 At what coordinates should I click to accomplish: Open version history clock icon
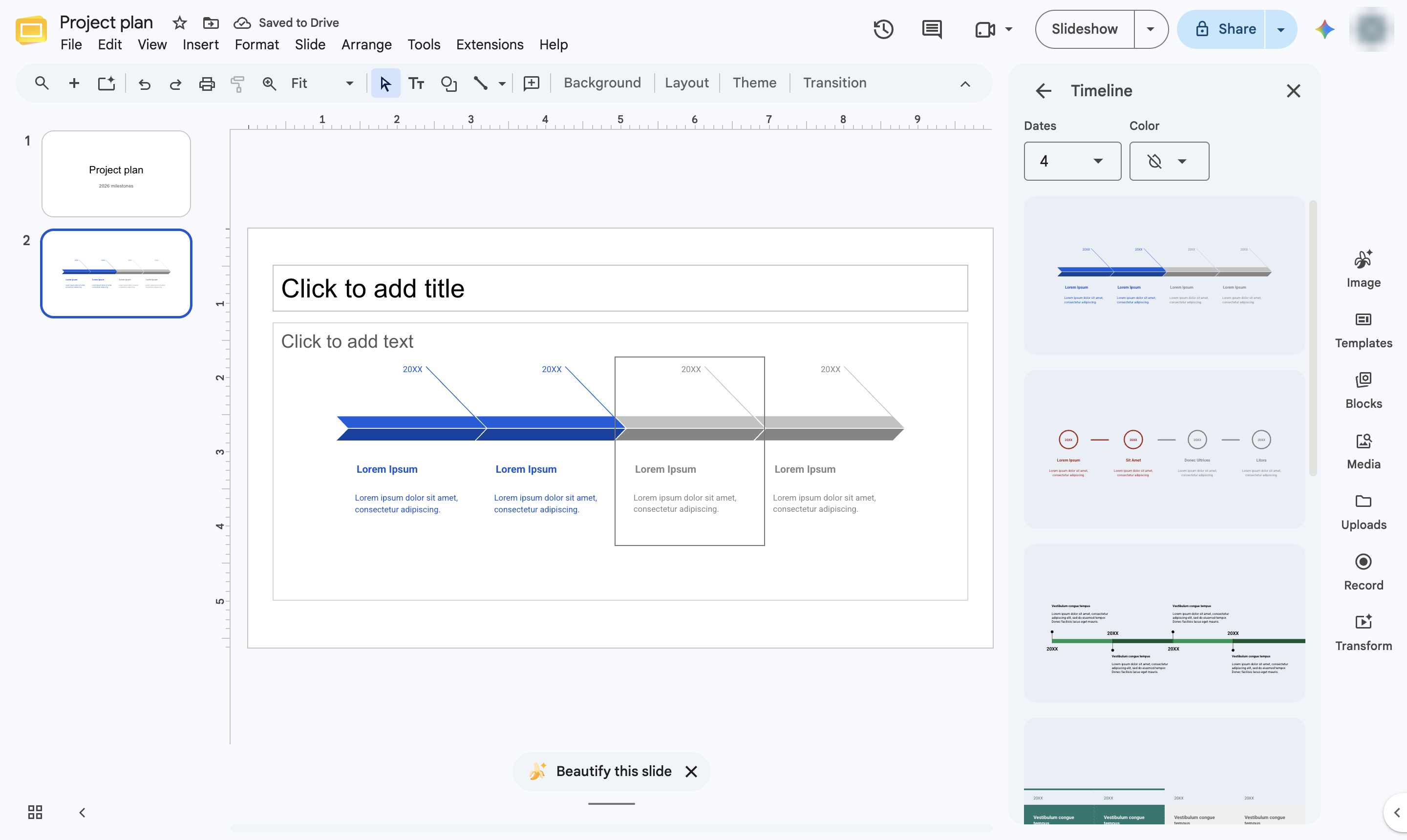pos(883,29)
